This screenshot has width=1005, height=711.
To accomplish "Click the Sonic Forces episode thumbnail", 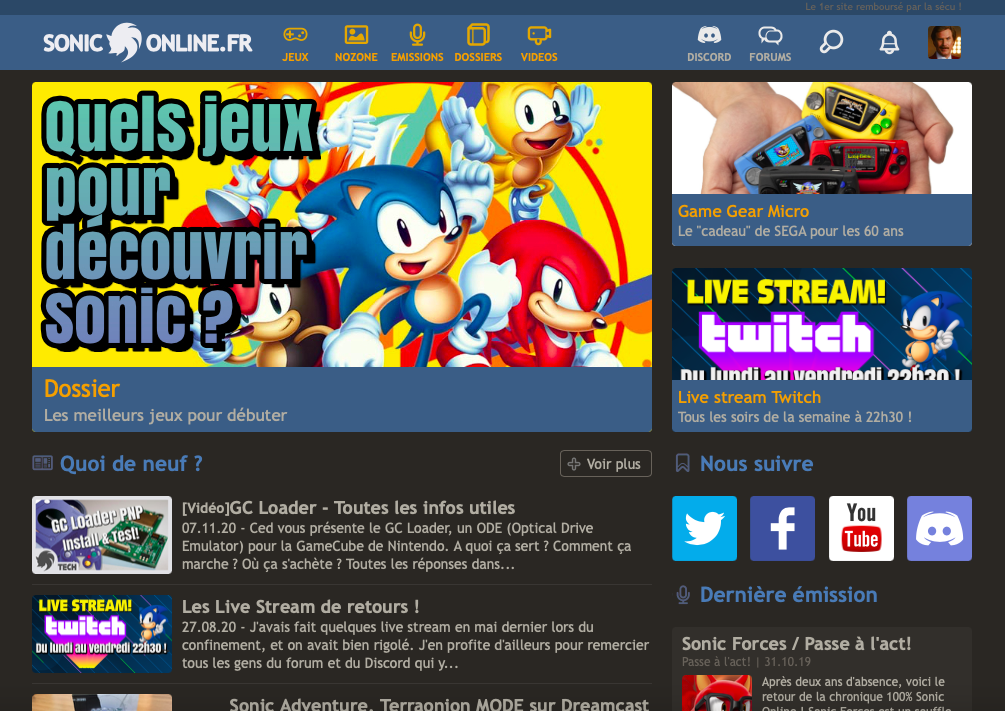I will tap(717, 693).
